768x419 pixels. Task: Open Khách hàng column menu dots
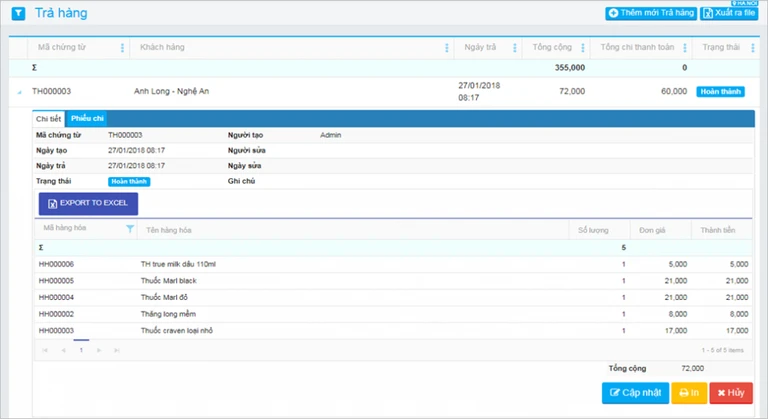click(x=446, y=48)
